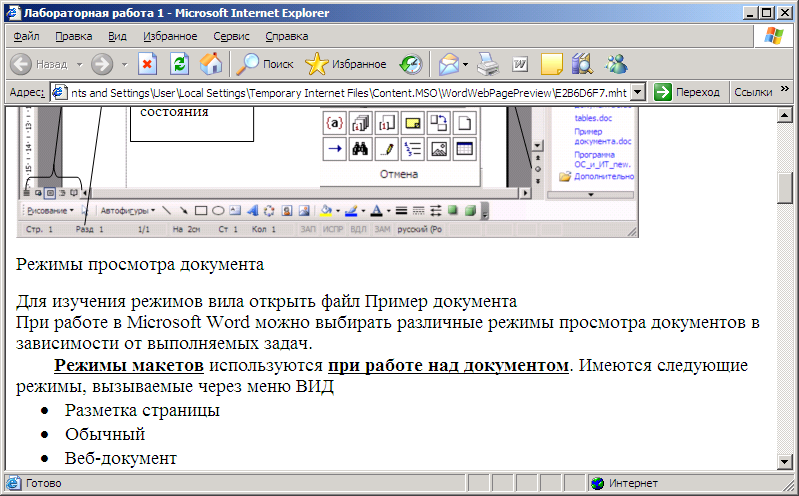Click the blue line color brush swatch
This screenshot has height=496, width=799.
click(x=351, y=211)
